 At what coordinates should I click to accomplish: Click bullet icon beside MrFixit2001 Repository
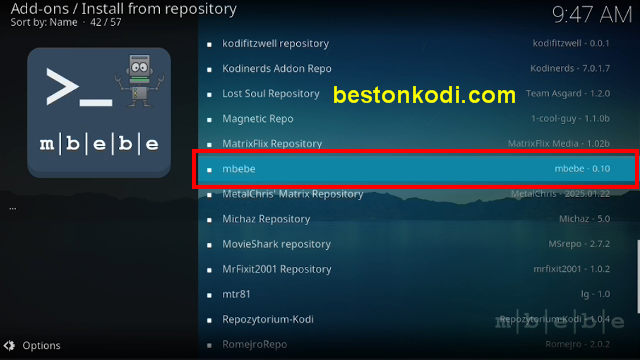click(209, 270)
